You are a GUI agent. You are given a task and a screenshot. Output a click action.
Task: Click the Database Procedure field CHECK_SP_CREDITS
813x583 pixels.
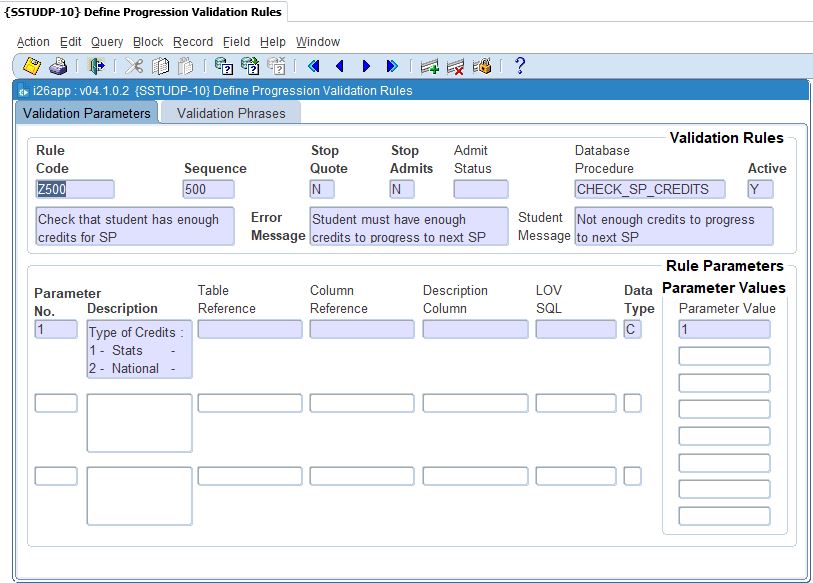pyautogui.click(x=648, y=189)
